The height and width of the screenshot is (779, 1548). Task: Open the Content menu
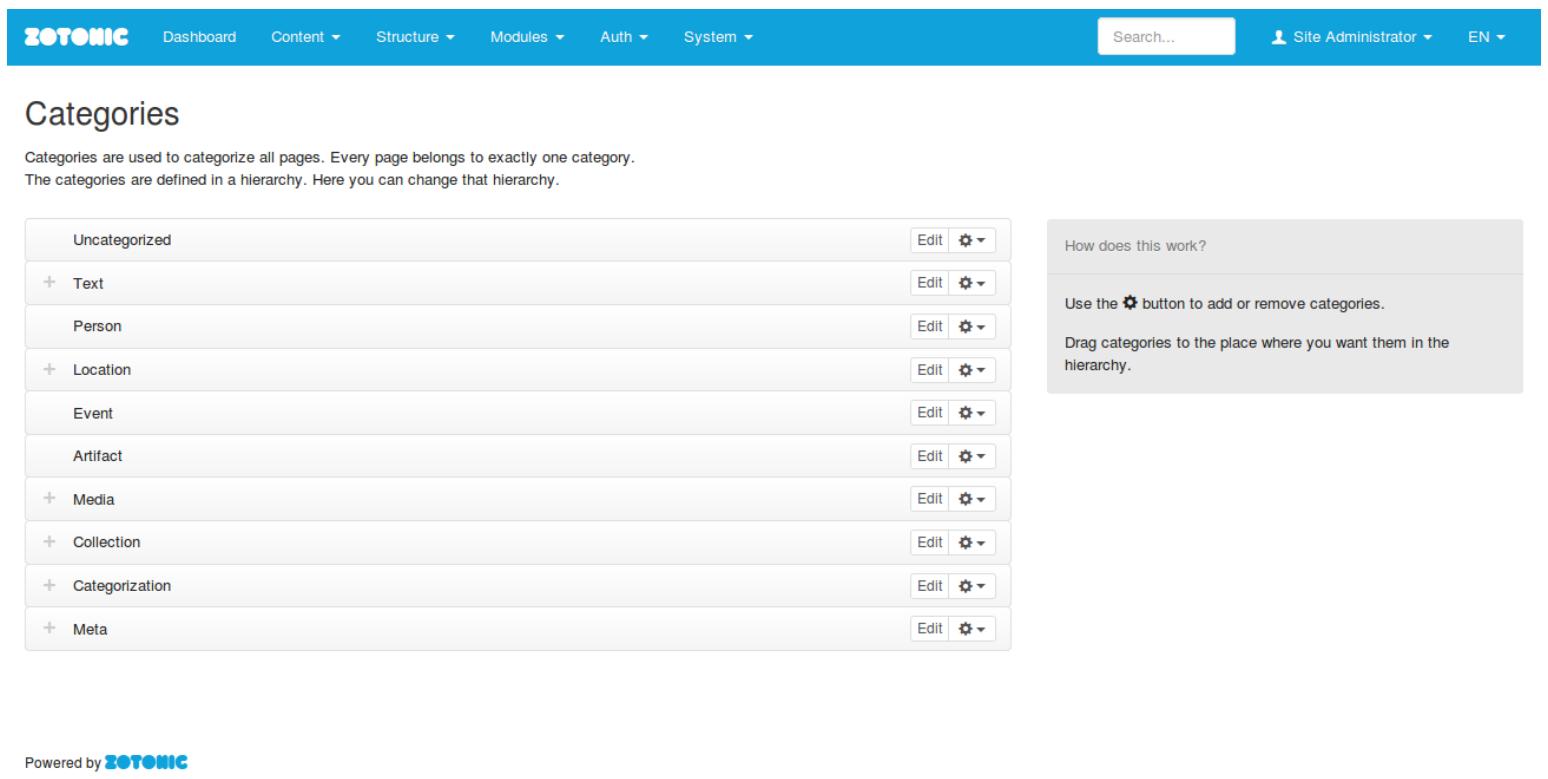pos(306,37)
